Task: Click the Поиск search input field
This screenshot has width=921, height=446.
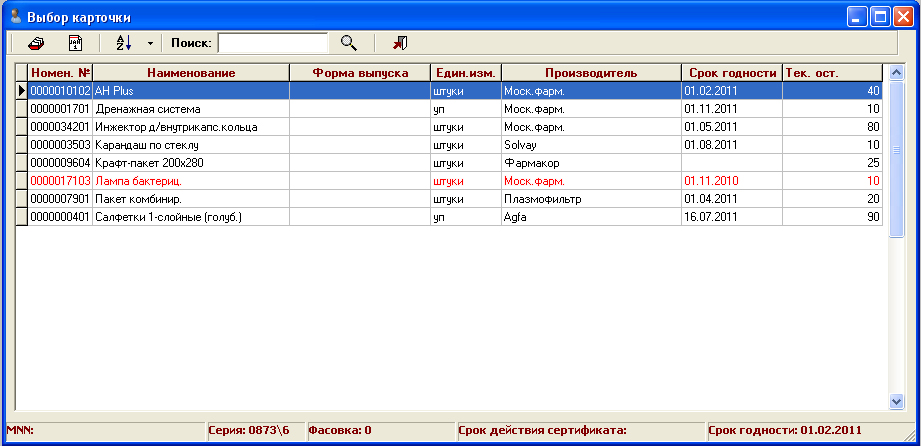Action: point(273,43)
